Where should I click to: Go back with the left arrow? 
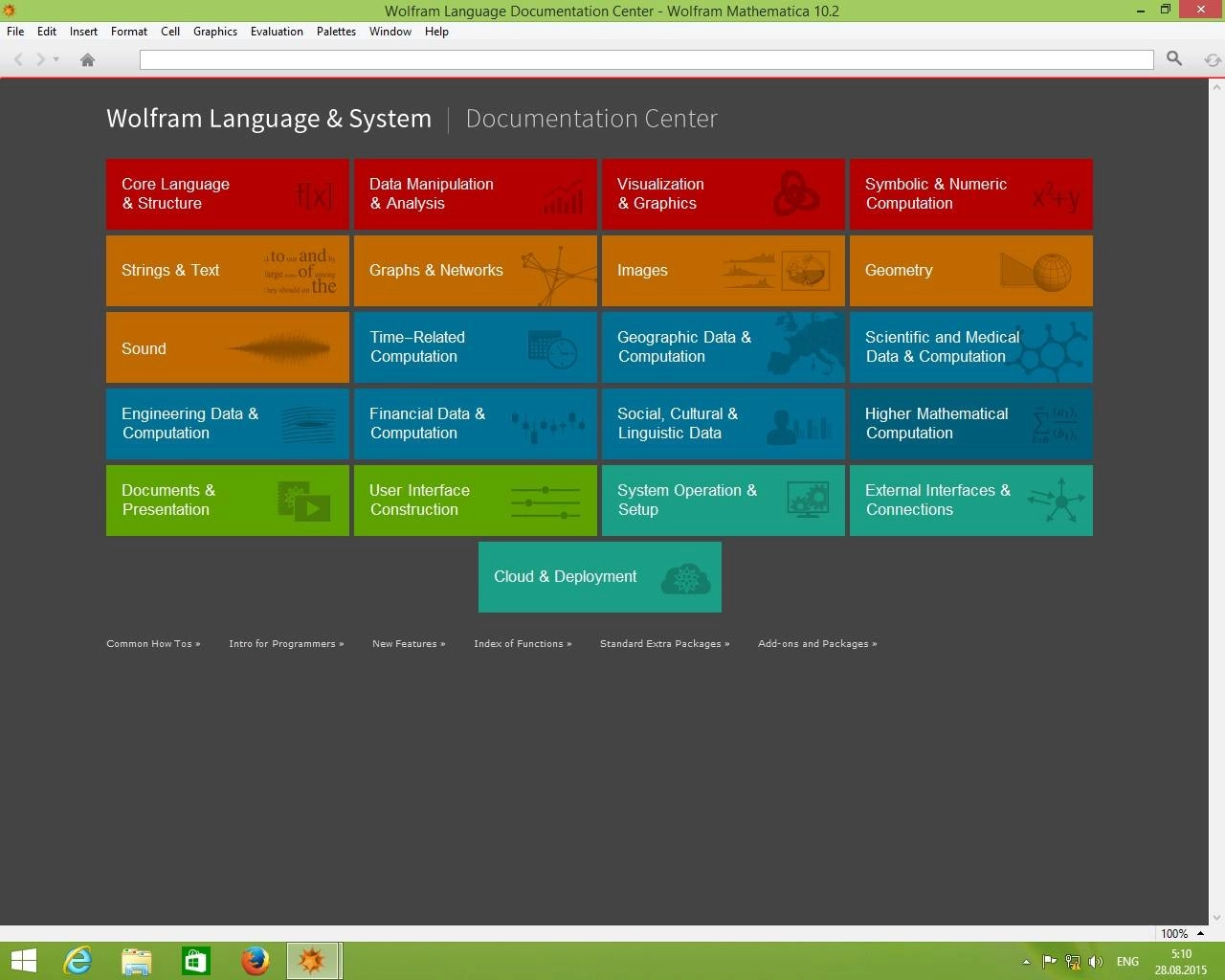click(x=18, y=59)
